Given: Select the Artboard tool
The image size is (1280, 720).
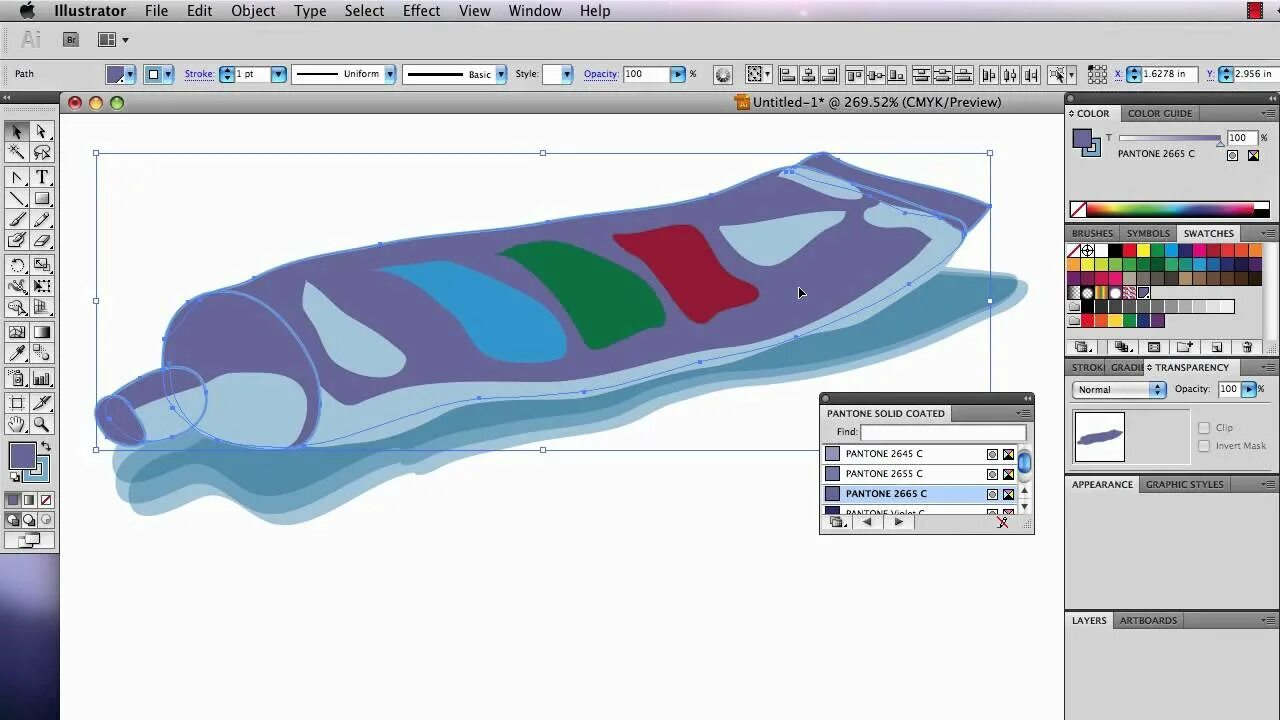Looking at the screenshot, I should point(17,404).
